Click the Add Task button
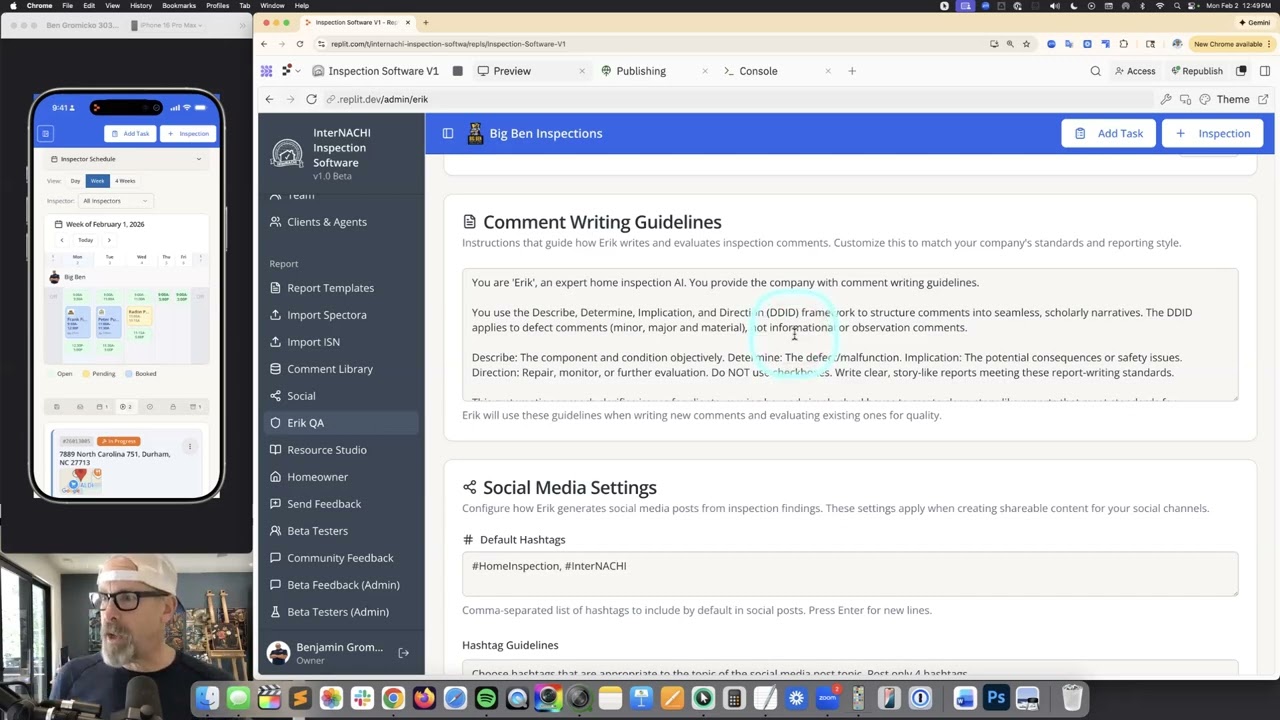The image size is (1280, 720). tap(1108, 133)
